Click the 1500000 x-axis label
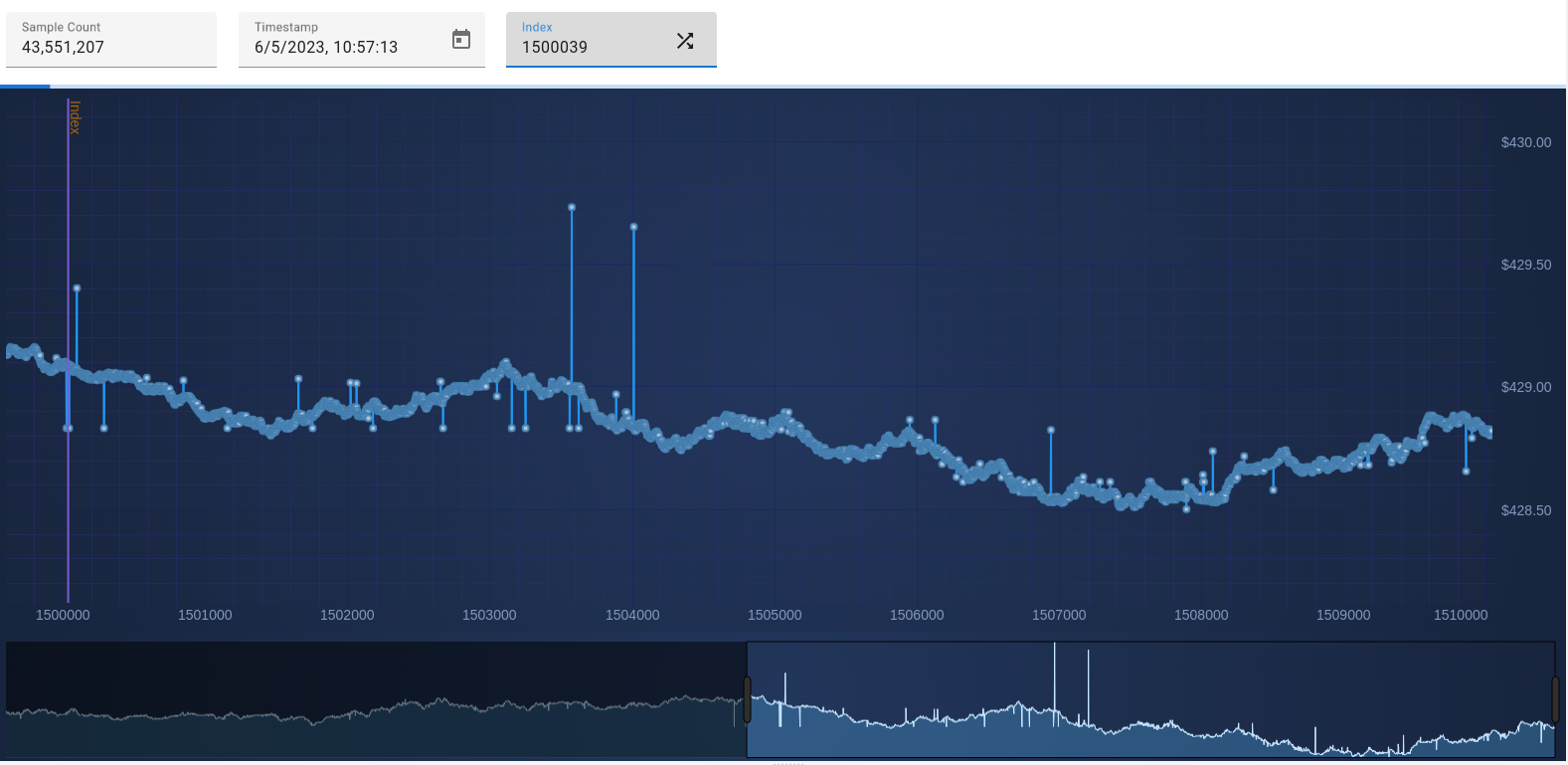 coord(63,615)
